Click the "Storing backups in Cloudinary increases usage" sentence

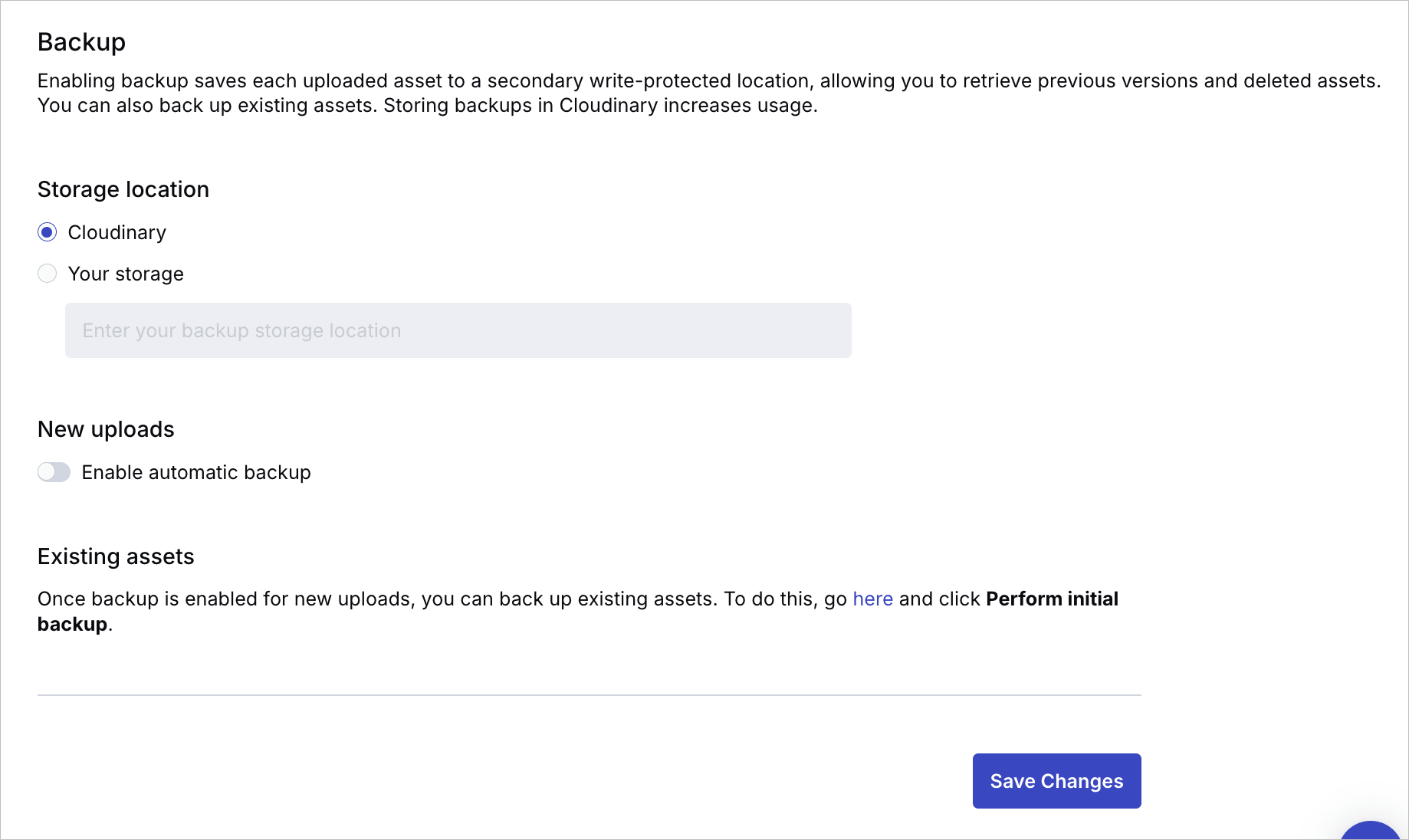pos(600,105)
